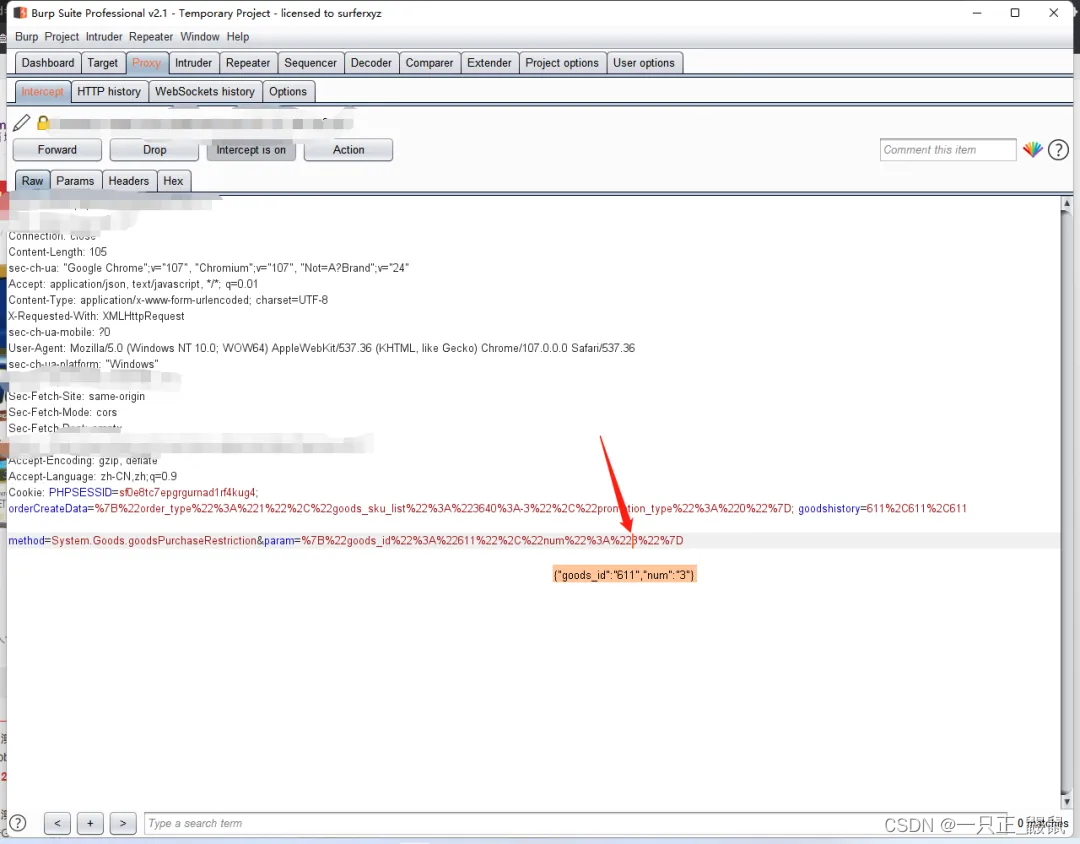This screenshot has height=844, width=1080.
Task: Click the orderCreateData cookie name
Action: (48, 508)
